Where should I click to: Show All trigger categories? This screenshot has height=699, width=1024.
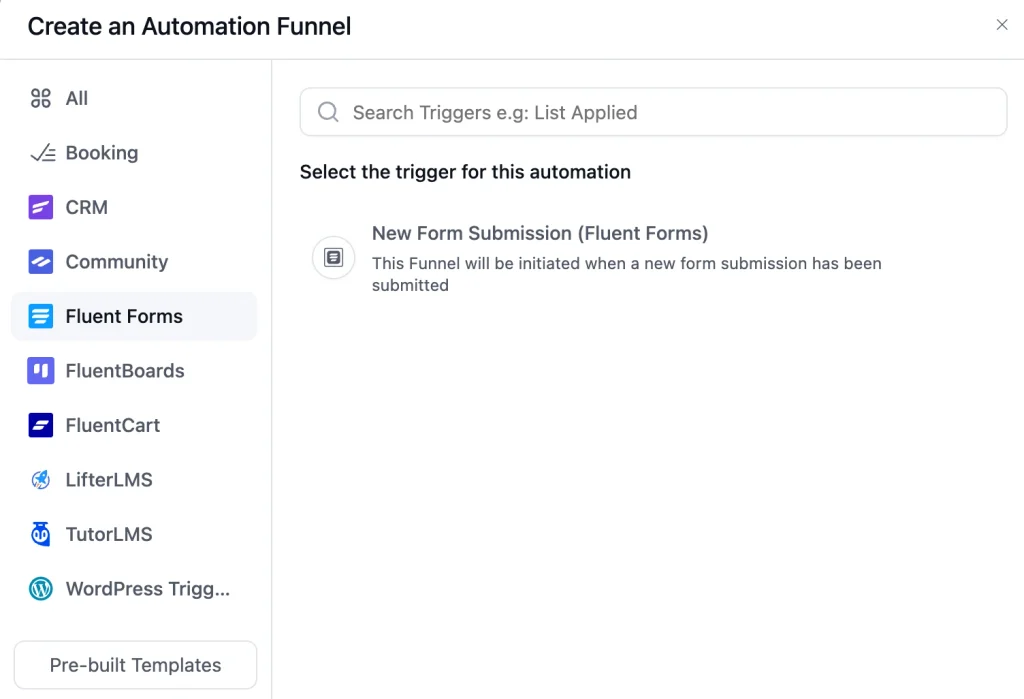click(76, 98)
